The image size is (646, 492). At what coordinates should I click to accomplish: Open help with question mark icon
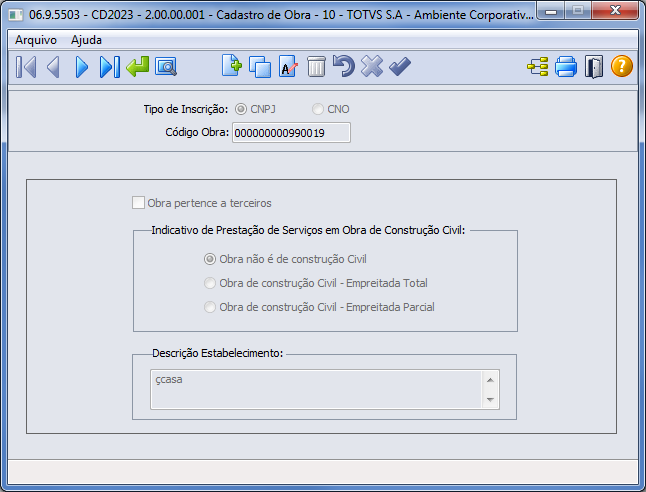622,66
